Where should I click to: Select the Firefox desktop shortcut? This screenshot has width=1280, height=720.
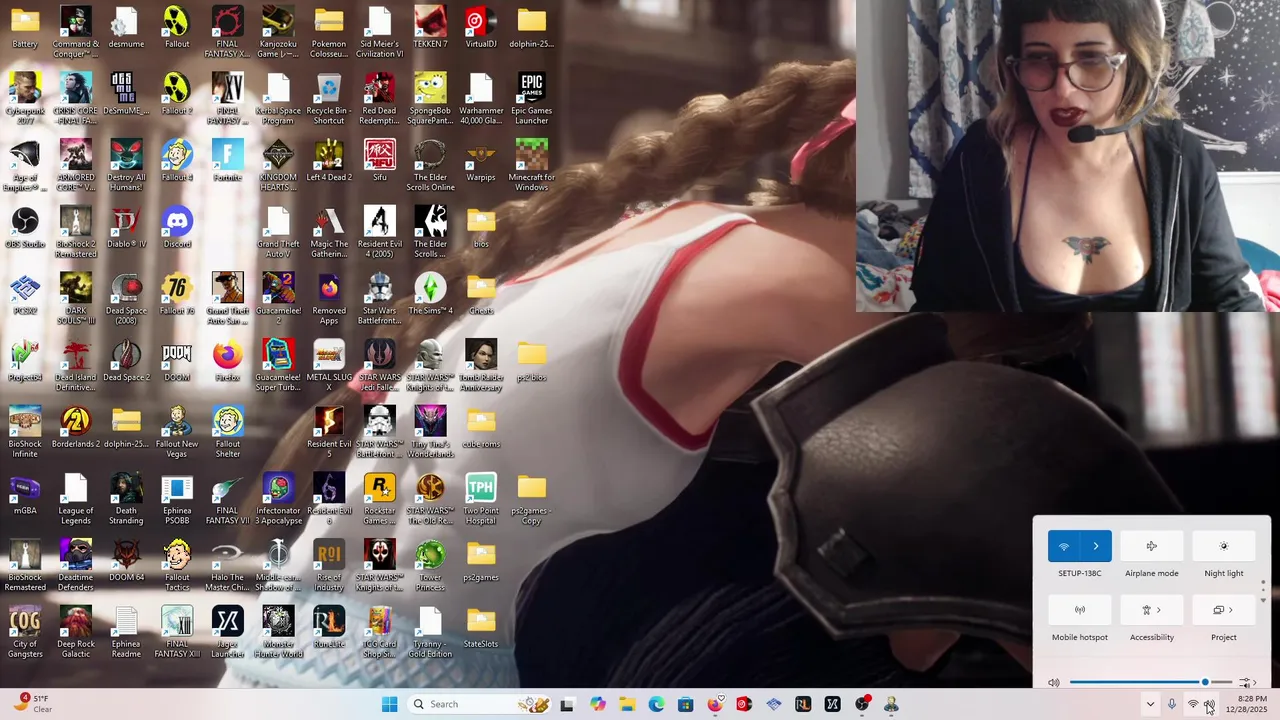pos(228,360)
